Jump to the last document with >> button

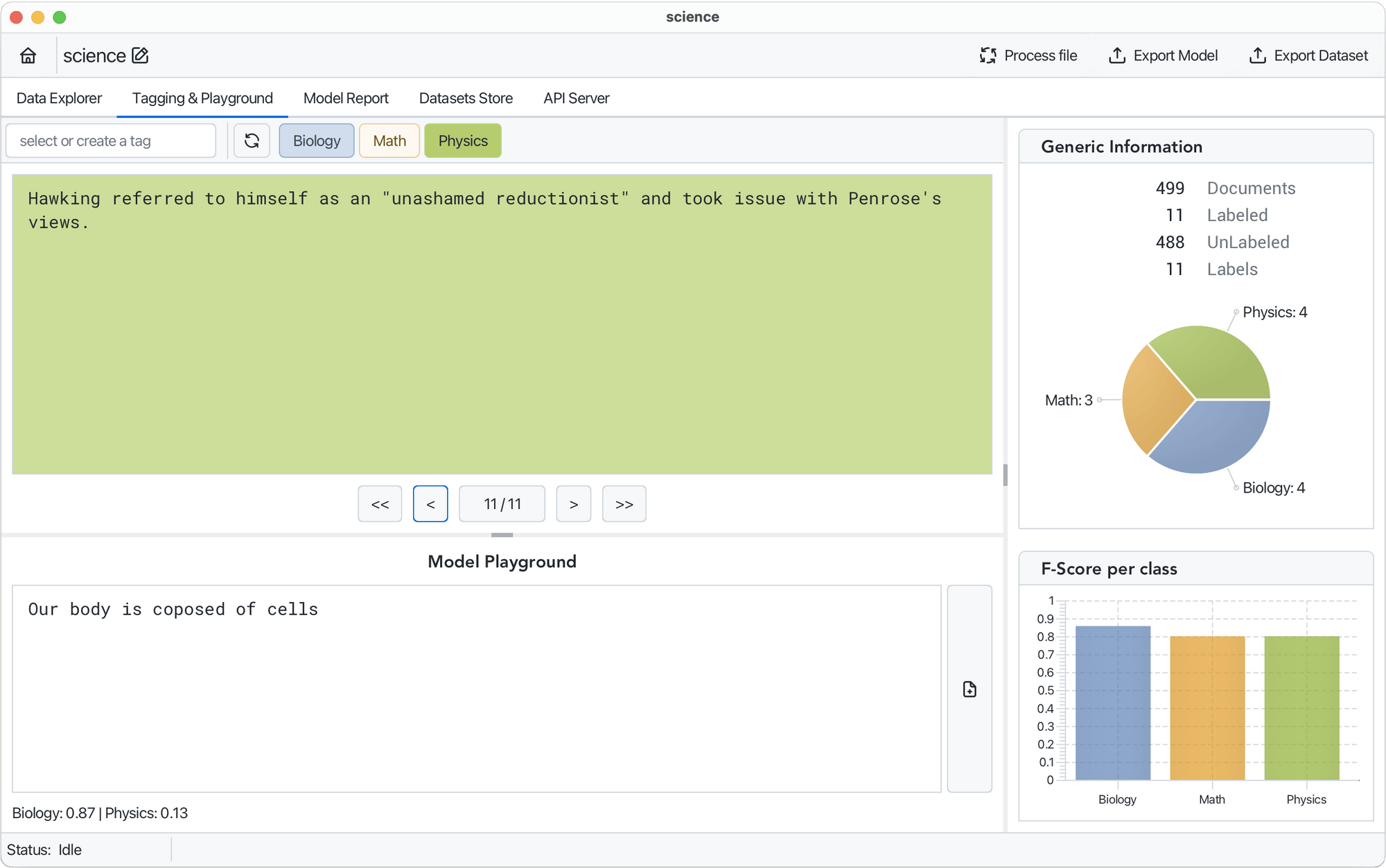[x=624, y=504]
